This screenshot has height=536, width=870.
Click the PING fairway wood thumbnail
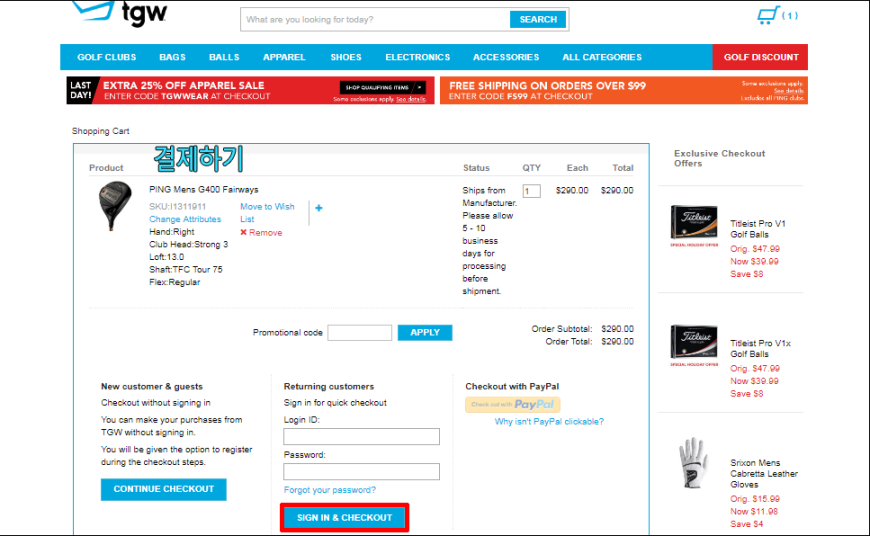(115, 205)
